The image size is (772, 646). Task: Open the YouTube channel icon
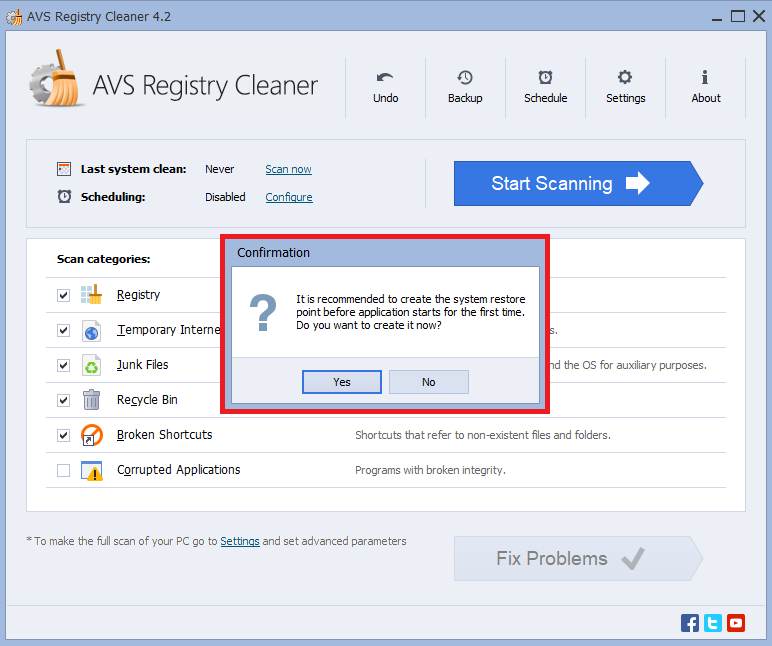[x=736, y=623]
